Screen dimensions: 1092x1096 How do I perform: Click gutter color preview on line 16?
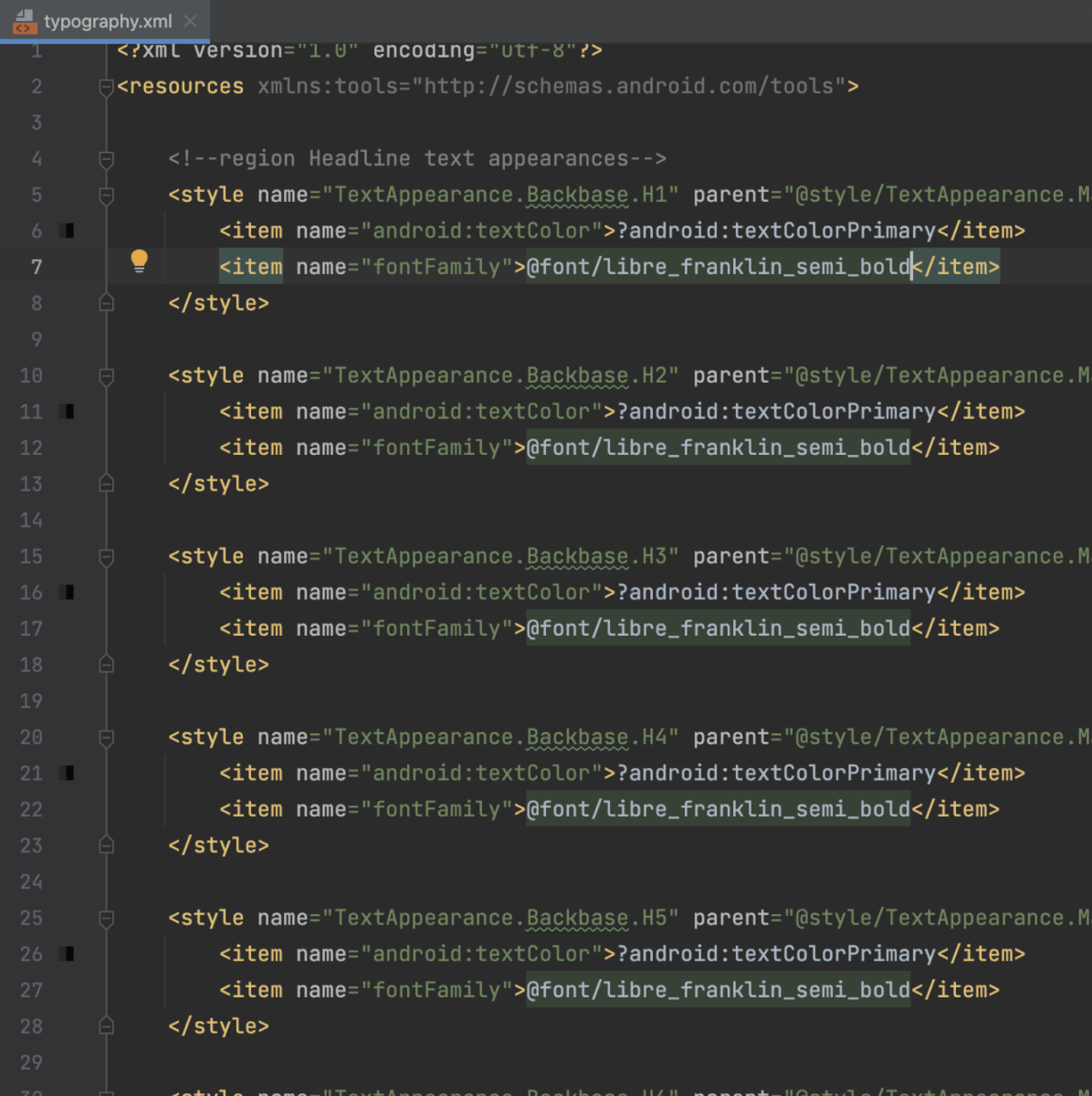(x=67, y=593)
